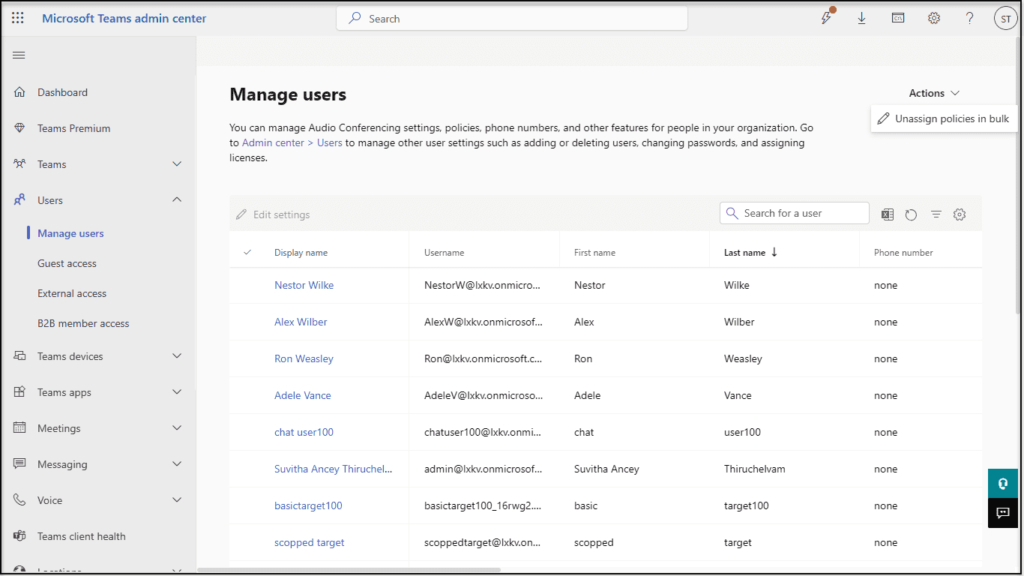The width and height of the screenshot is (1024, 576).
Task: Click inside the Search for a user field
Action: (793, 212)
